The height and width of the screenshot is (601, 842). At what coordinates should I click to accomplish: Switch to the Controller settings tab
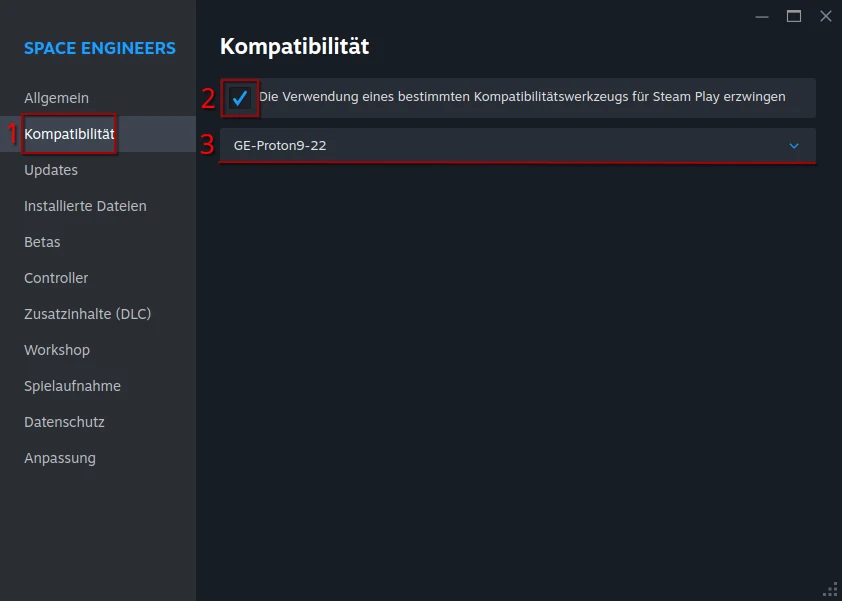click(55, 278)
